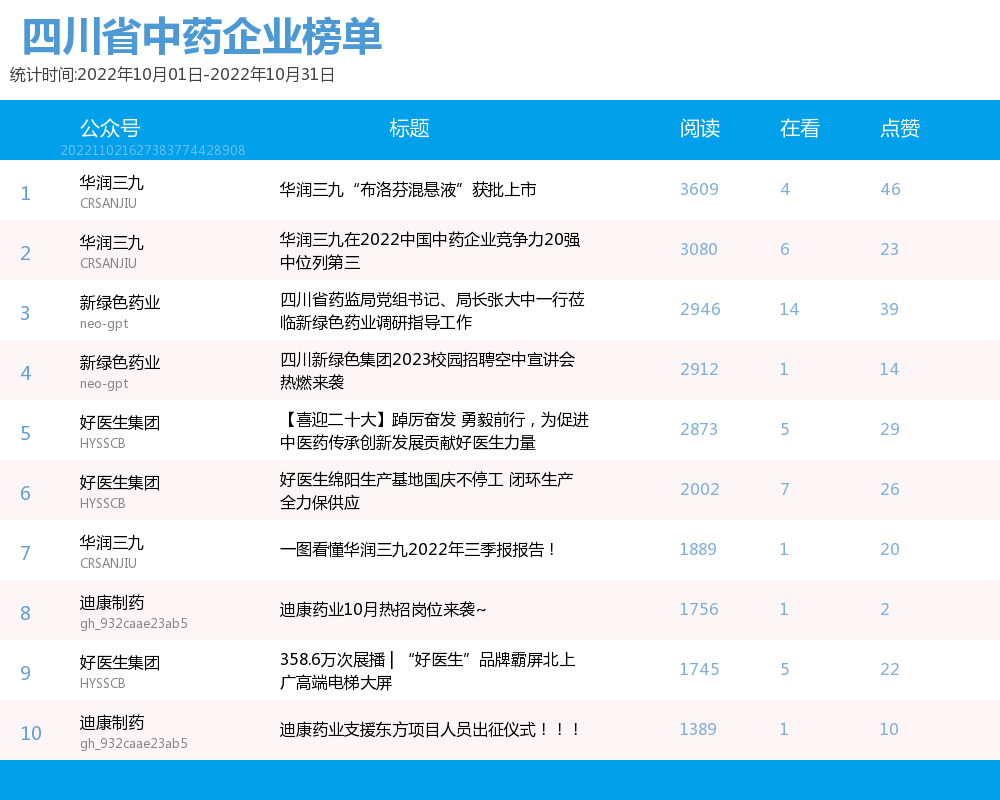Click the read count 1756
1000x800 pixels.
point(699,609)
